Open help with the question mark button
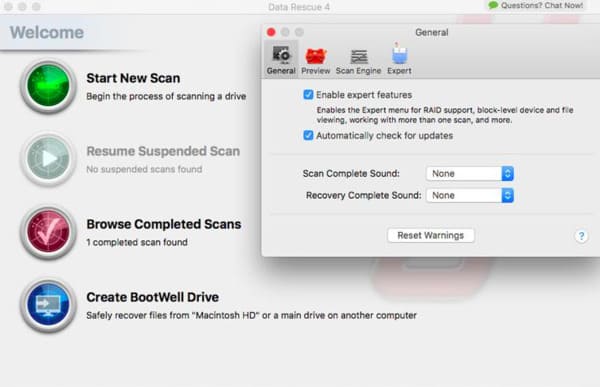The height and width of the screenshot is (387, 600). click(581, 236)
